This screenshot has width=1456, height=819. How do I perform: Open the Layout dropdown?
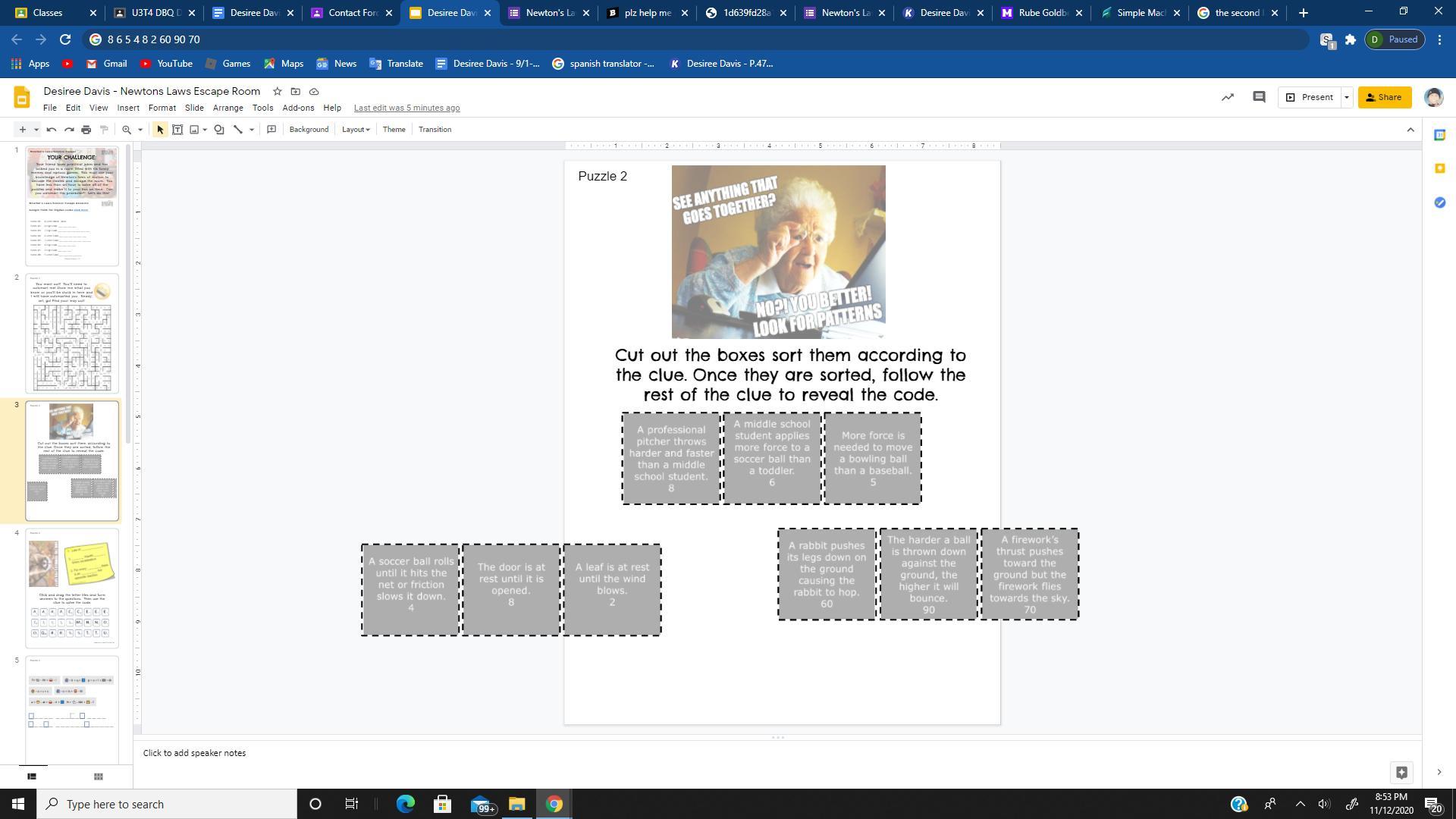[x=355, y=130]
